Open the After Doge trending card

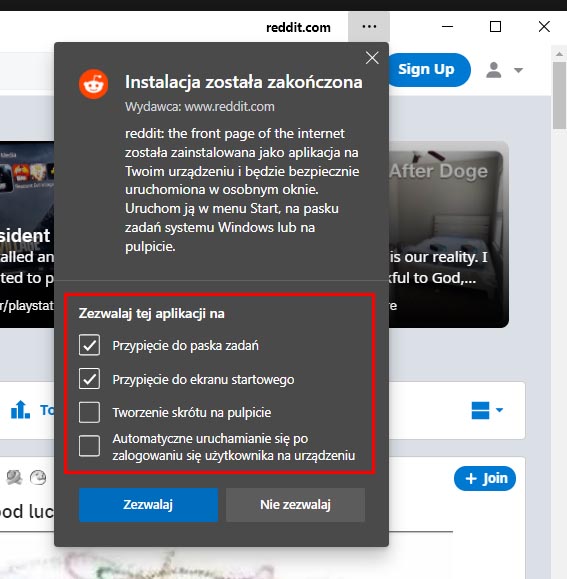pos(449,234)
